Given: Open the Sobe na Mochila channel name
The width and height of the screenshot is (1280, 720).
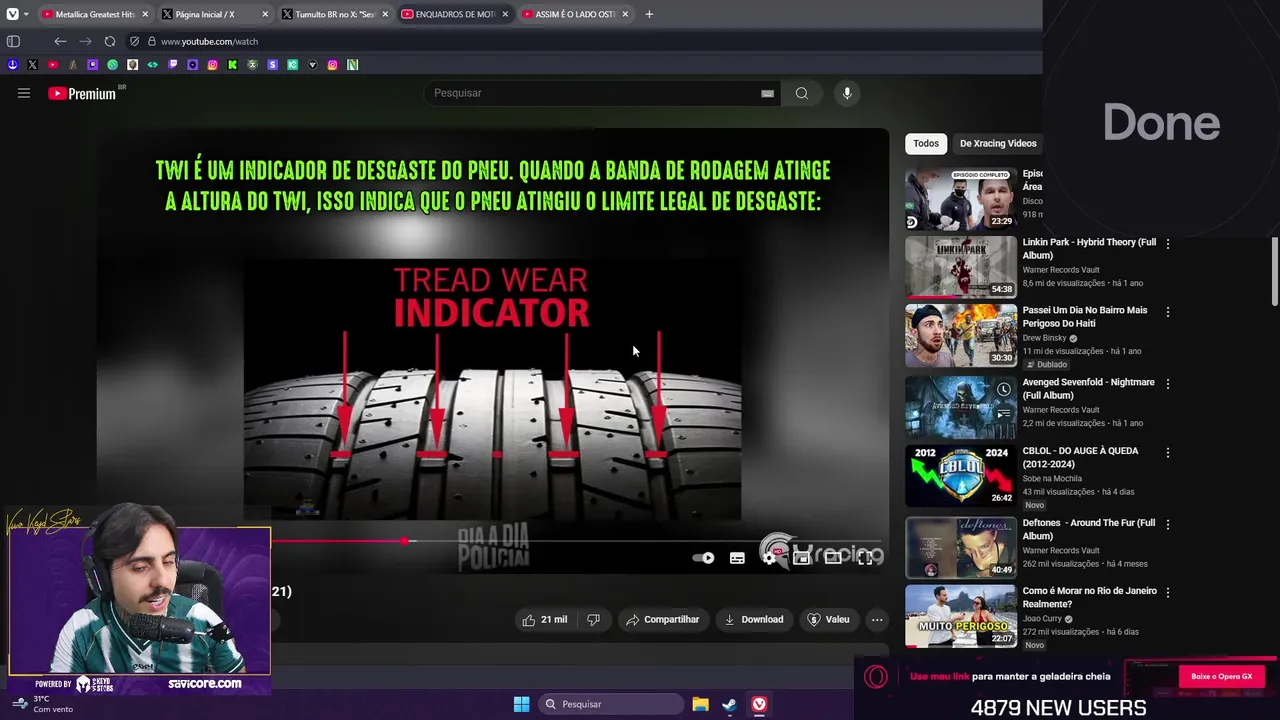Looking at the screenshot, I should pos(1052,478).
